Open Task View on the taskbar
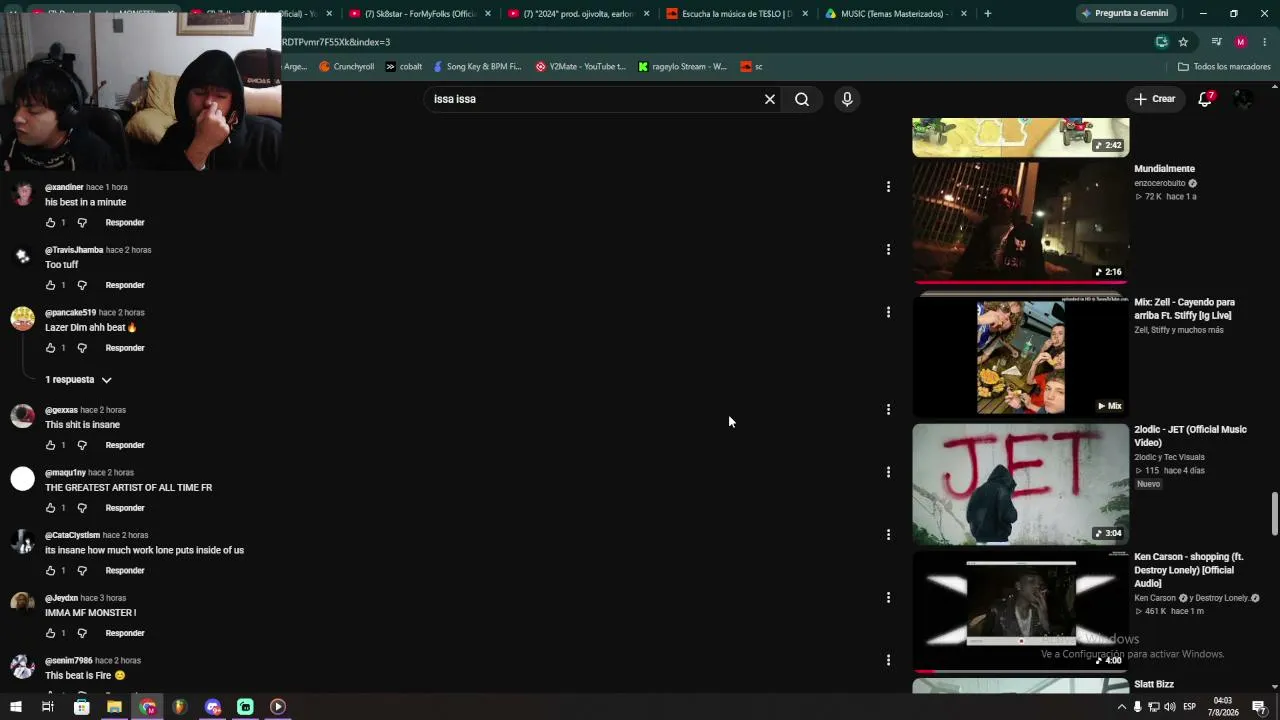This screenshot has height=720, width=1280. (47, 707)
